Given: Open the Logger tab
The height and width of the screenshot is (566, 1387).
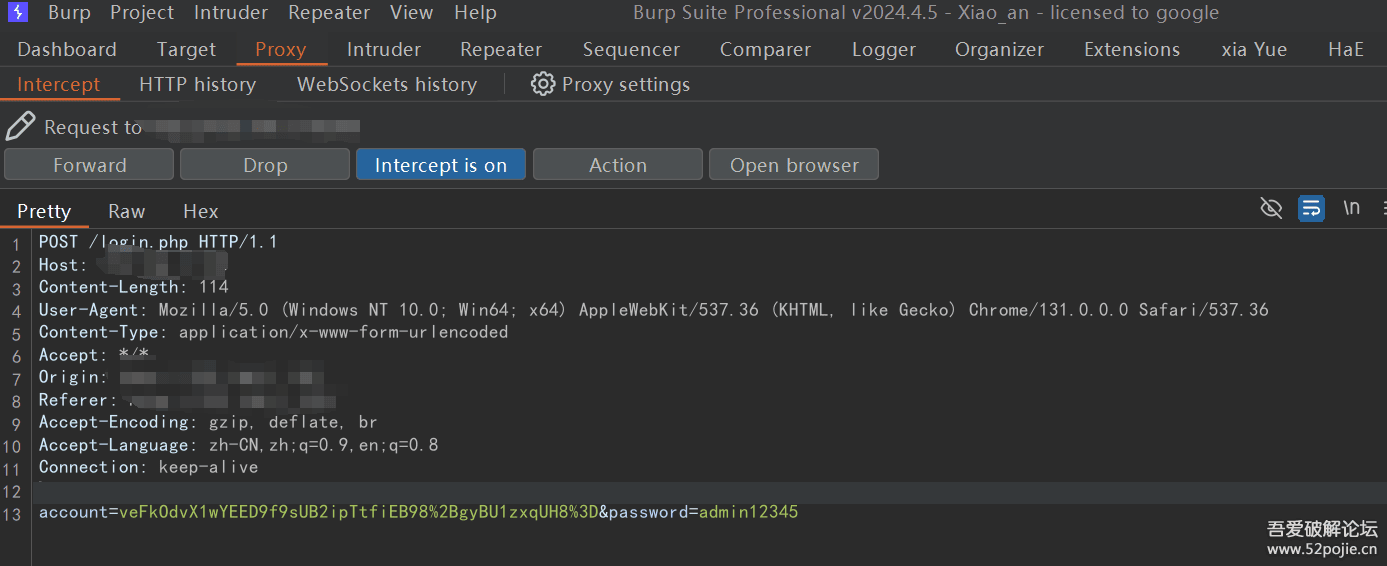Looking at the screenshot, I should 884,49.
